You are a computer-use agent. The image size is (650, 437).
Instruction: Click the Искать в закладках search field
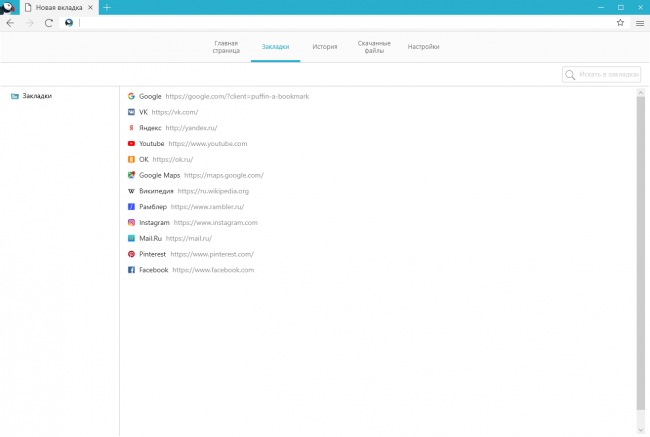pos(601,75)
